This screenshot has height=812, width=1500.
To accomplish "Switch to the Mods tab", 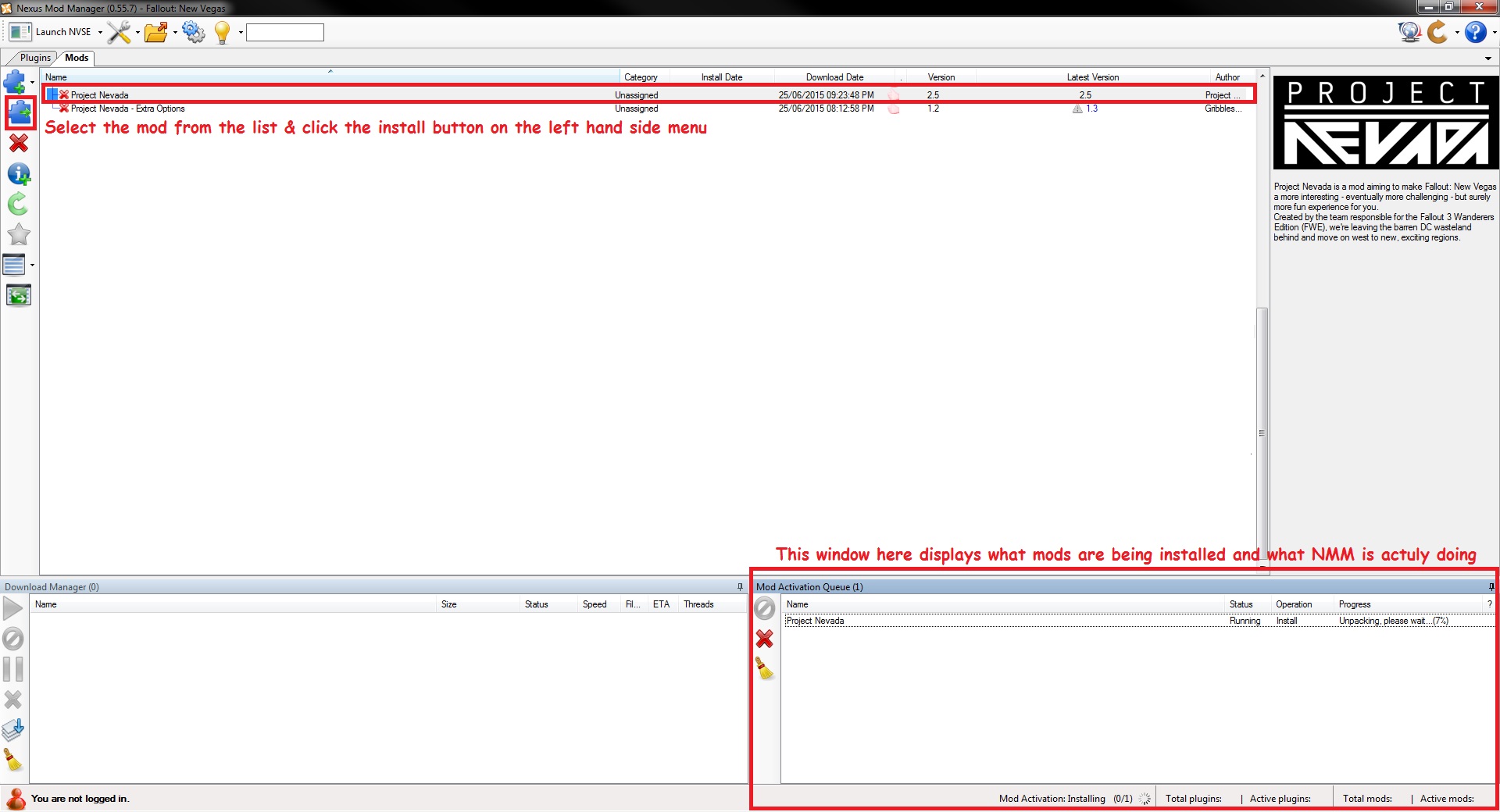I will click(77, 58).
